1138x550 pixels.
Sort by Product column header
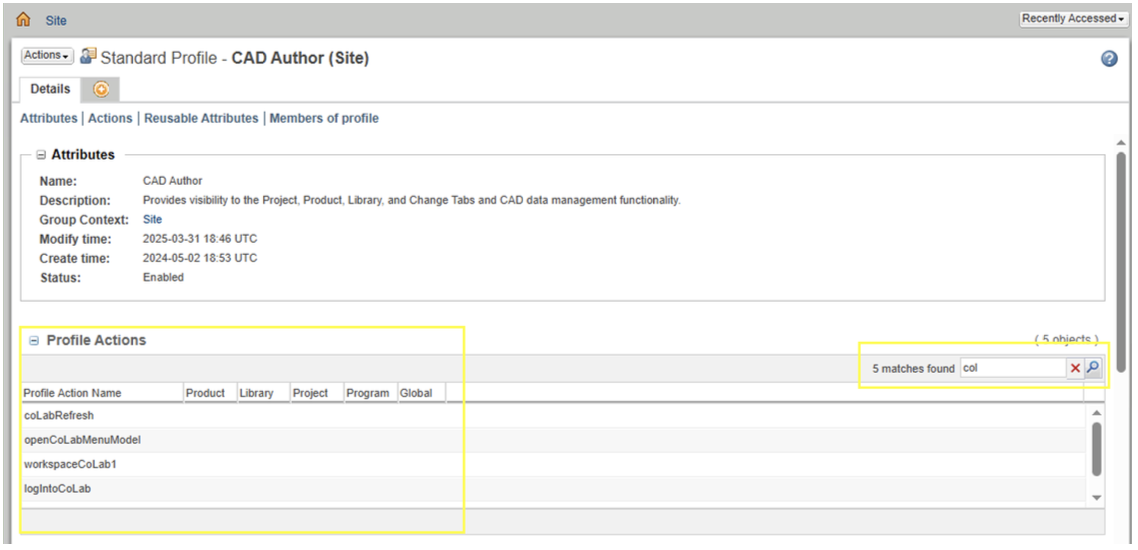point(210,393)
